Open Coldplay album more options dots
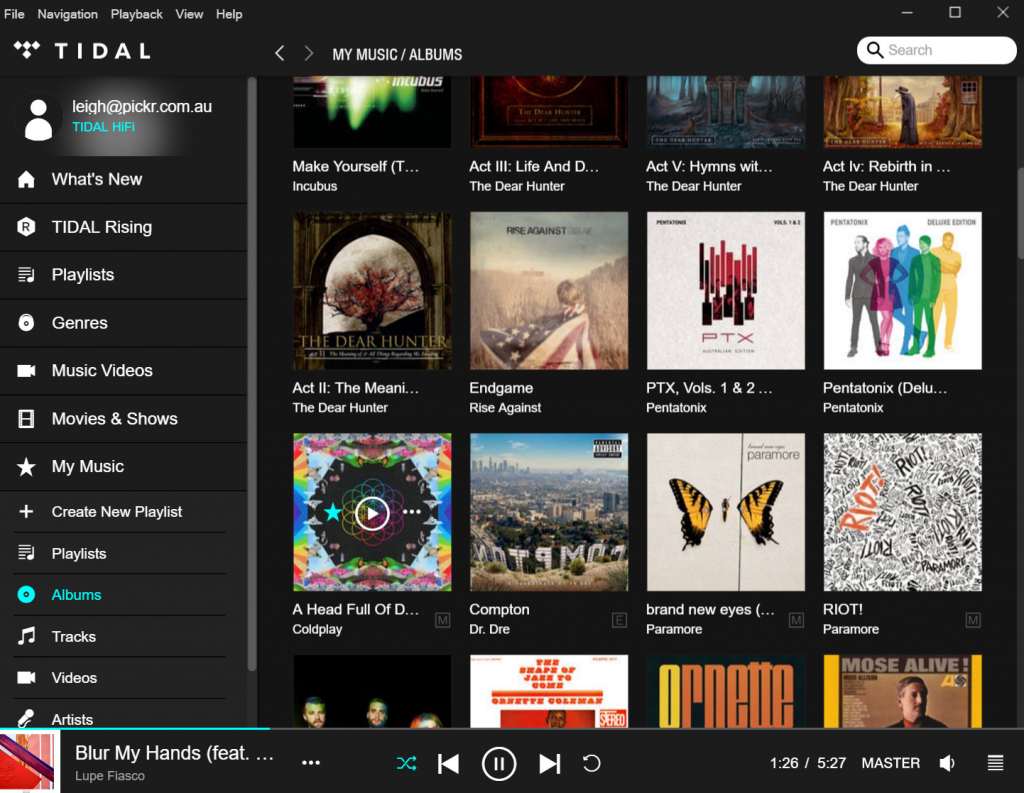The height and width of the screenshot is (793, 1024). pyautogui.click(x=411, y=512)
